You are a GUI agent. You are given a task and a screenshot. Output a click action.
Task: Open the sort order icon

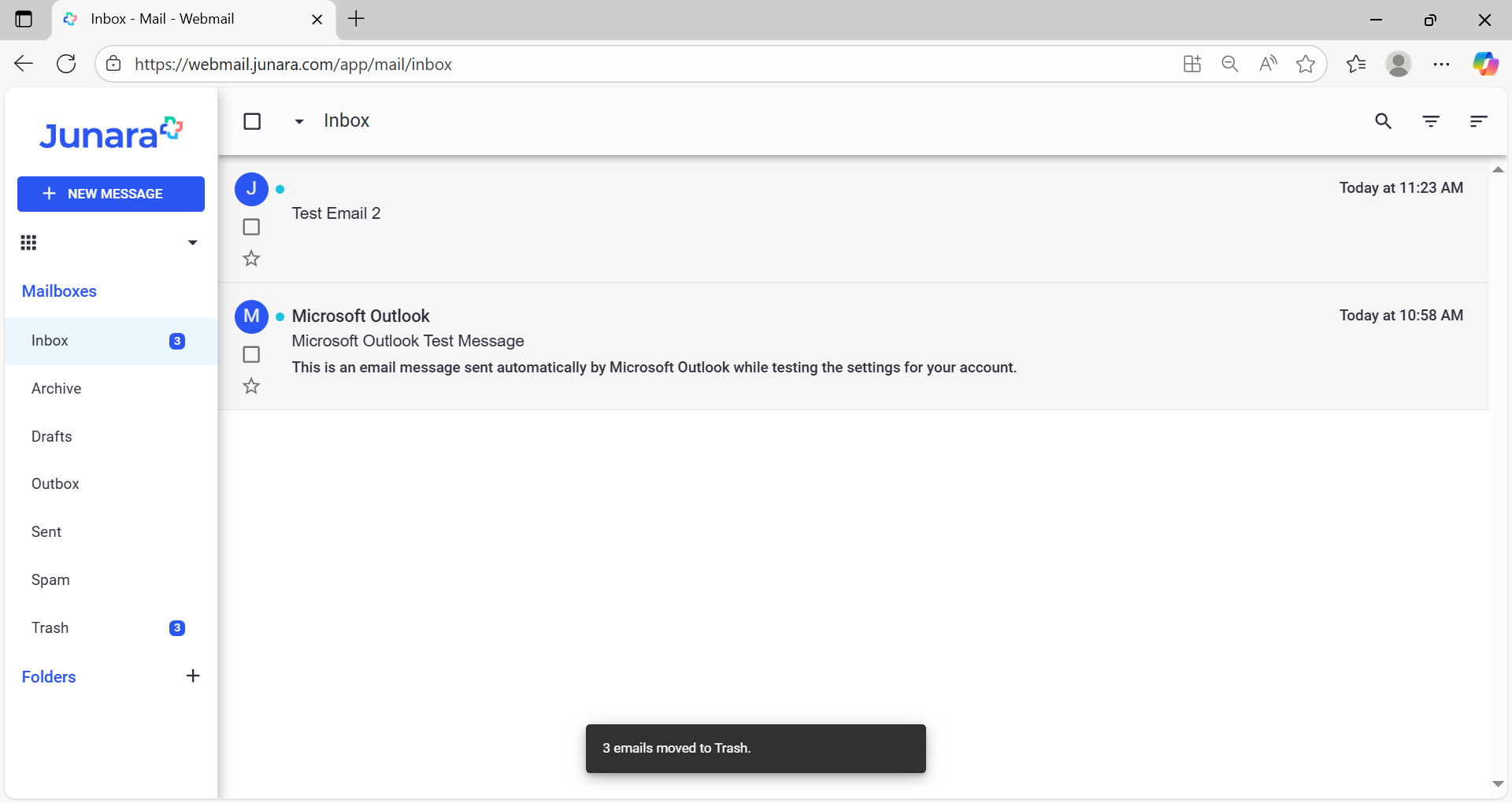click(1478, 121)
